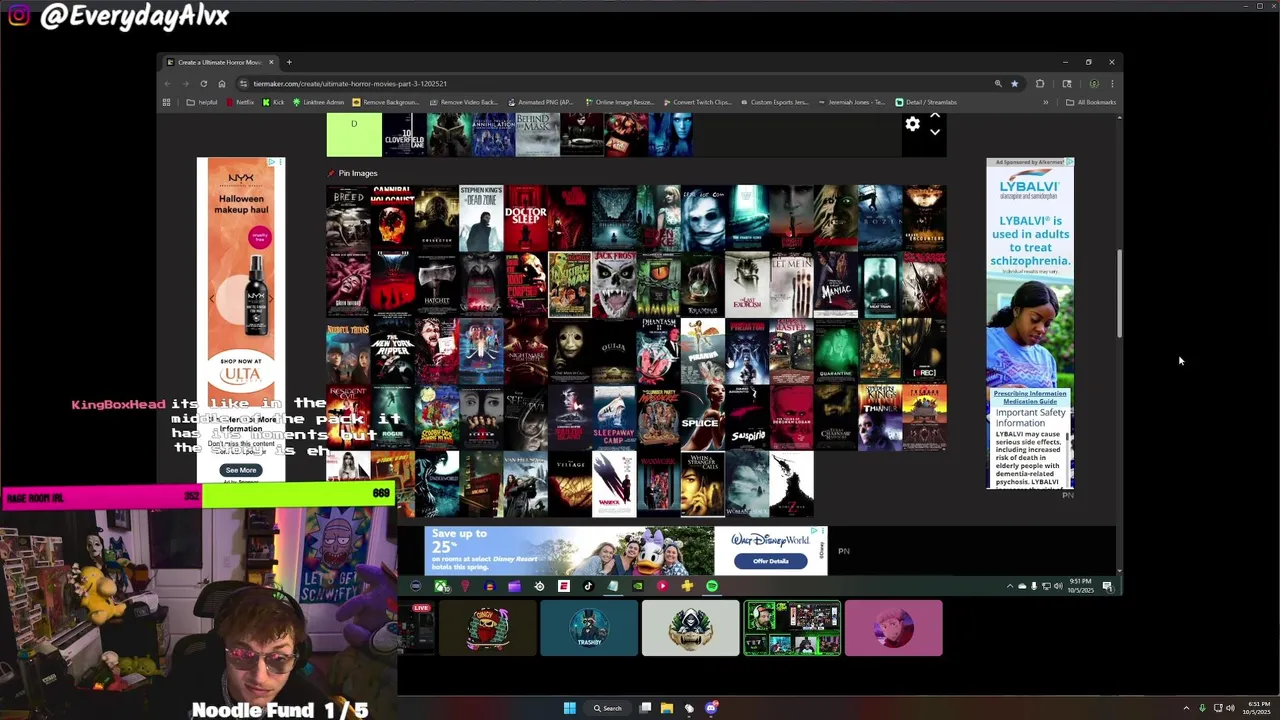
Task: Reload the TierMaker page
Action: (x=203, y=84)
